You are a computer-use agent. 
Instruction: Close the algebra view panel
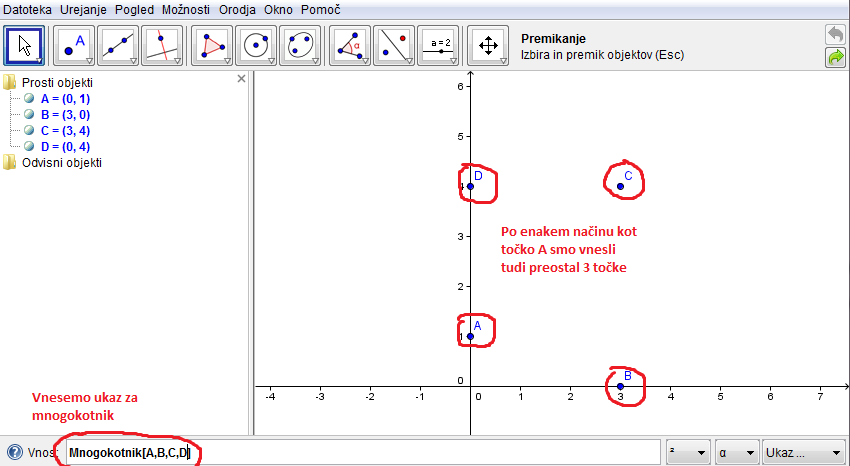click(x=241, y=79)
